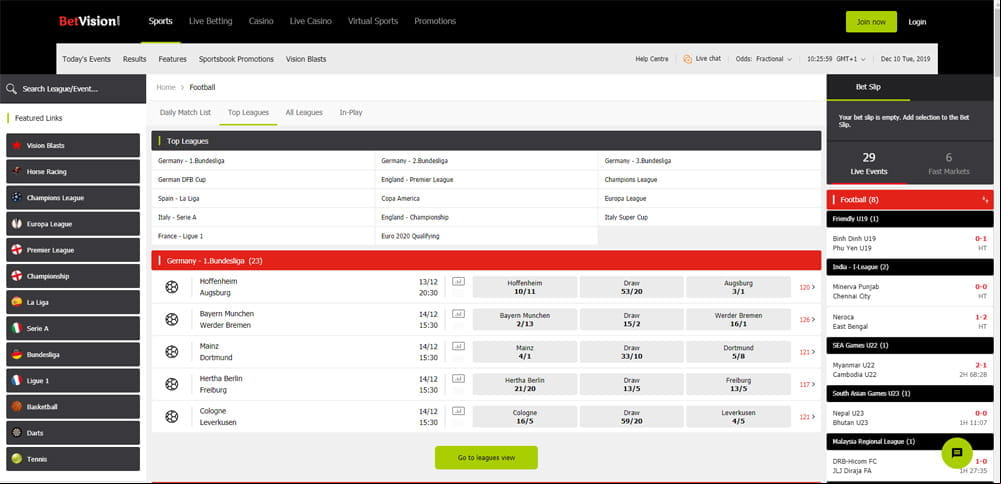Screen dimensions: 1001x484
Task: Bet on Leverkusen at 4/5
Action: point(738,417)
